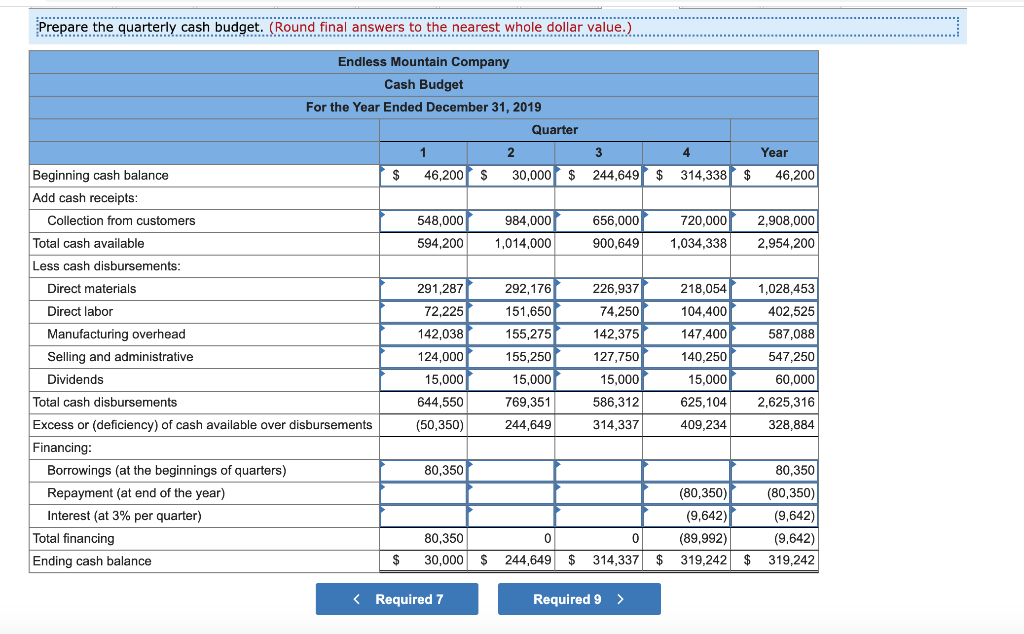The width and height of the screenshot is (1024, 634).
Task: Click the Endless Mountain Company header
Action: click(x=423, y=62)
